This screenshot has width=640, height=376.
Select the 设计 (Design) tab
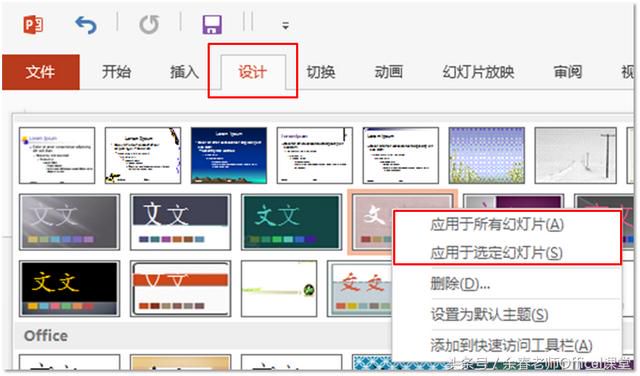point(253,72)
